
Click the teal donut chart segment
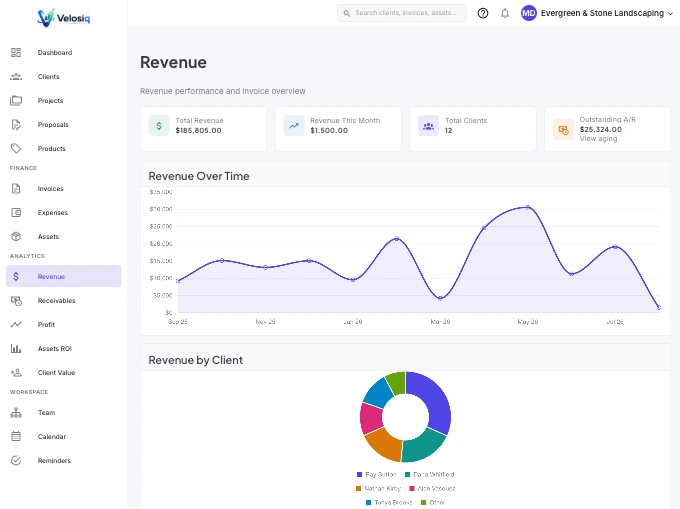423,447
